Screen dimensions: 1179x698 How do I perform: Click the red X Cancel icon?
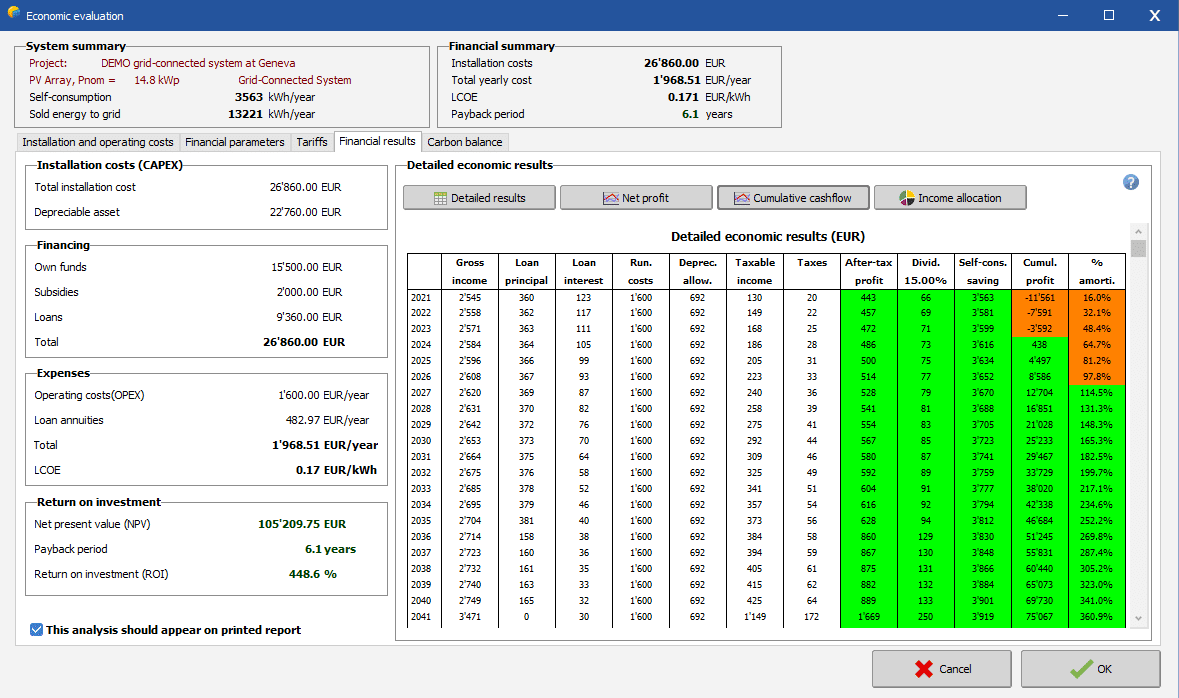click(922, 669)
